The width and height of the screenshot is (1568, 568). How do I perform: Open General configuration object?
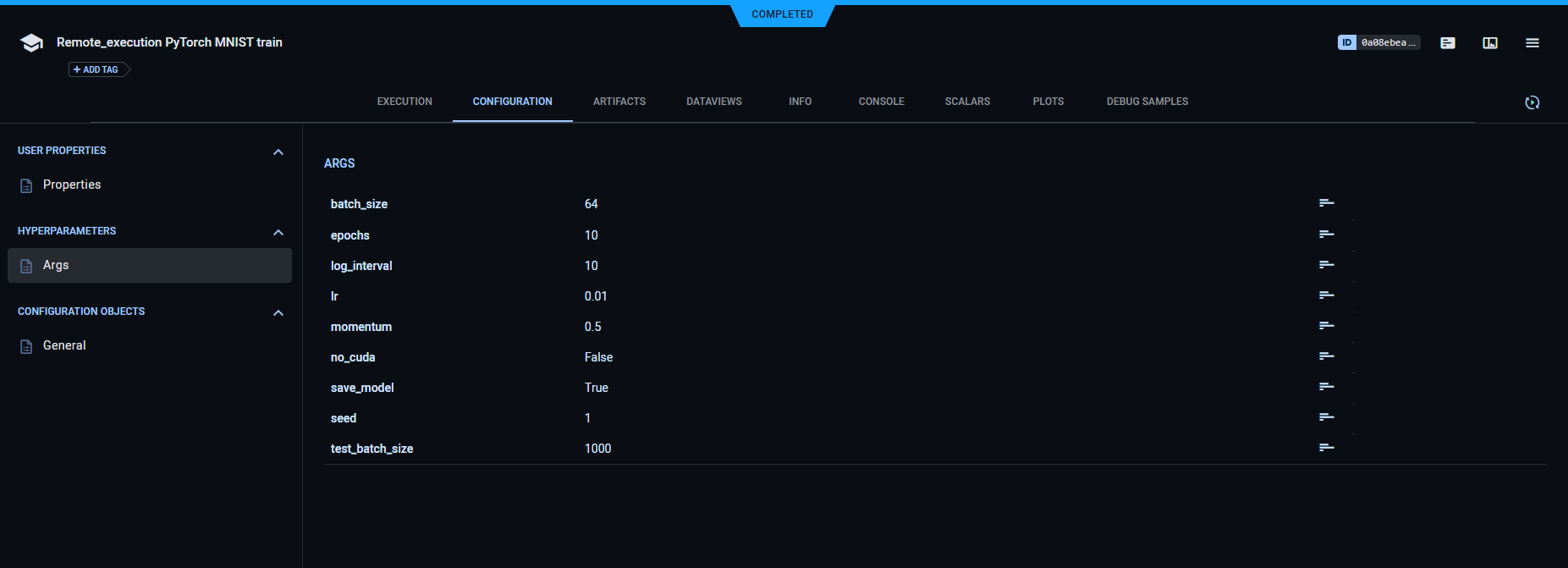point(64,345)
